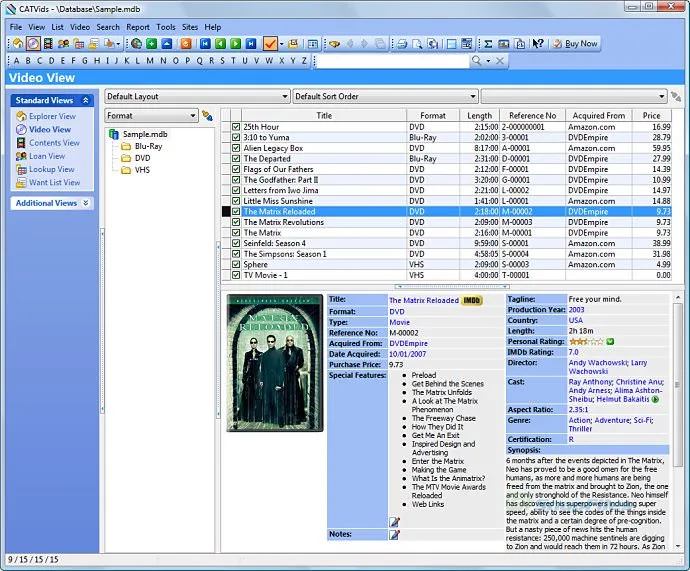
Task: Expand the Additional Views panel
Action: click(x=85, y=203)
